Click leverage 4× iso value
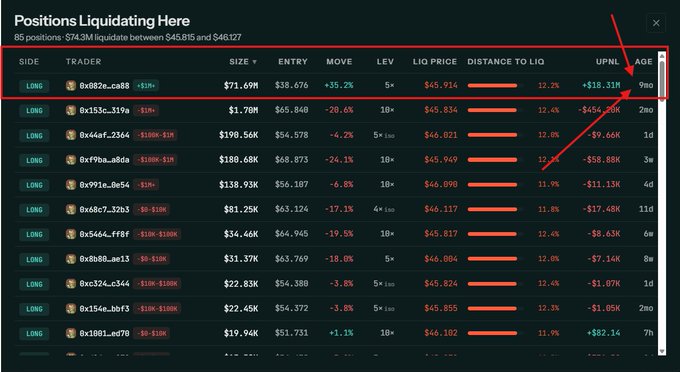680x372 pixels. pos(384,209)
